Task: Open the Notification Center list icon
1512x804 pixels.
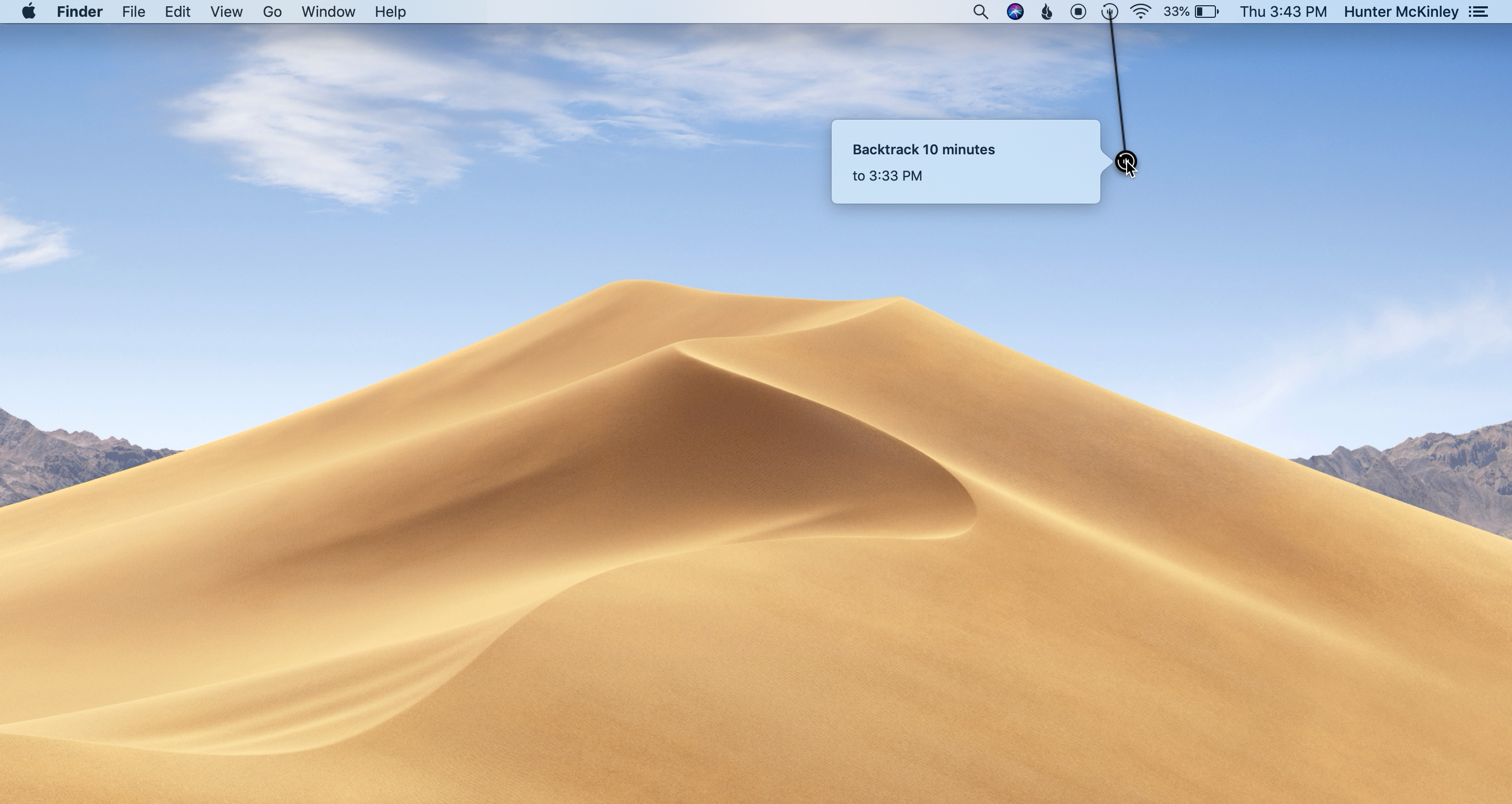Action: point(1478,12)
